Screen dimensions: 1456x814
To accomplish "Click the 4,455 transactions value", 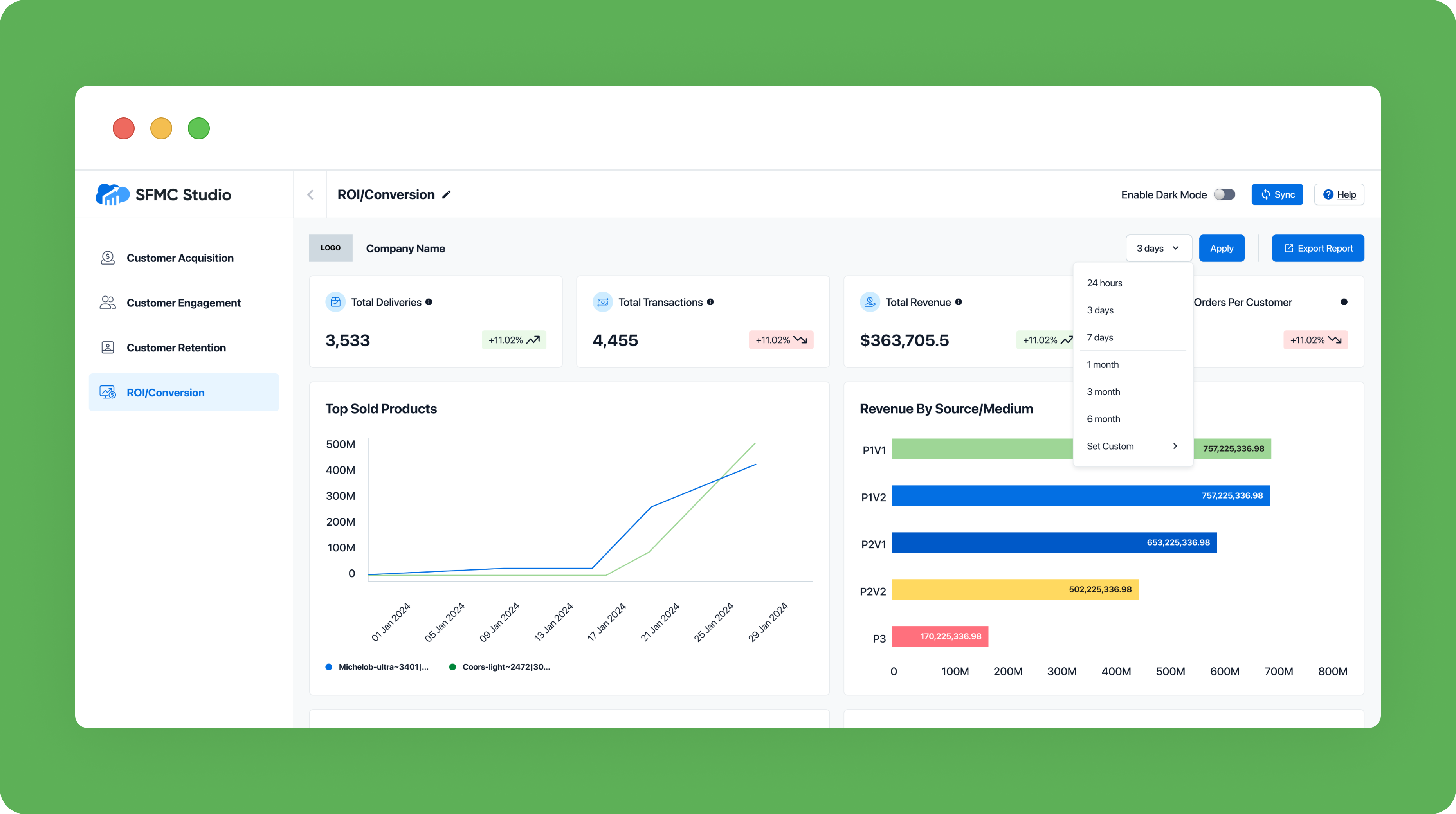I will point(615,340).
